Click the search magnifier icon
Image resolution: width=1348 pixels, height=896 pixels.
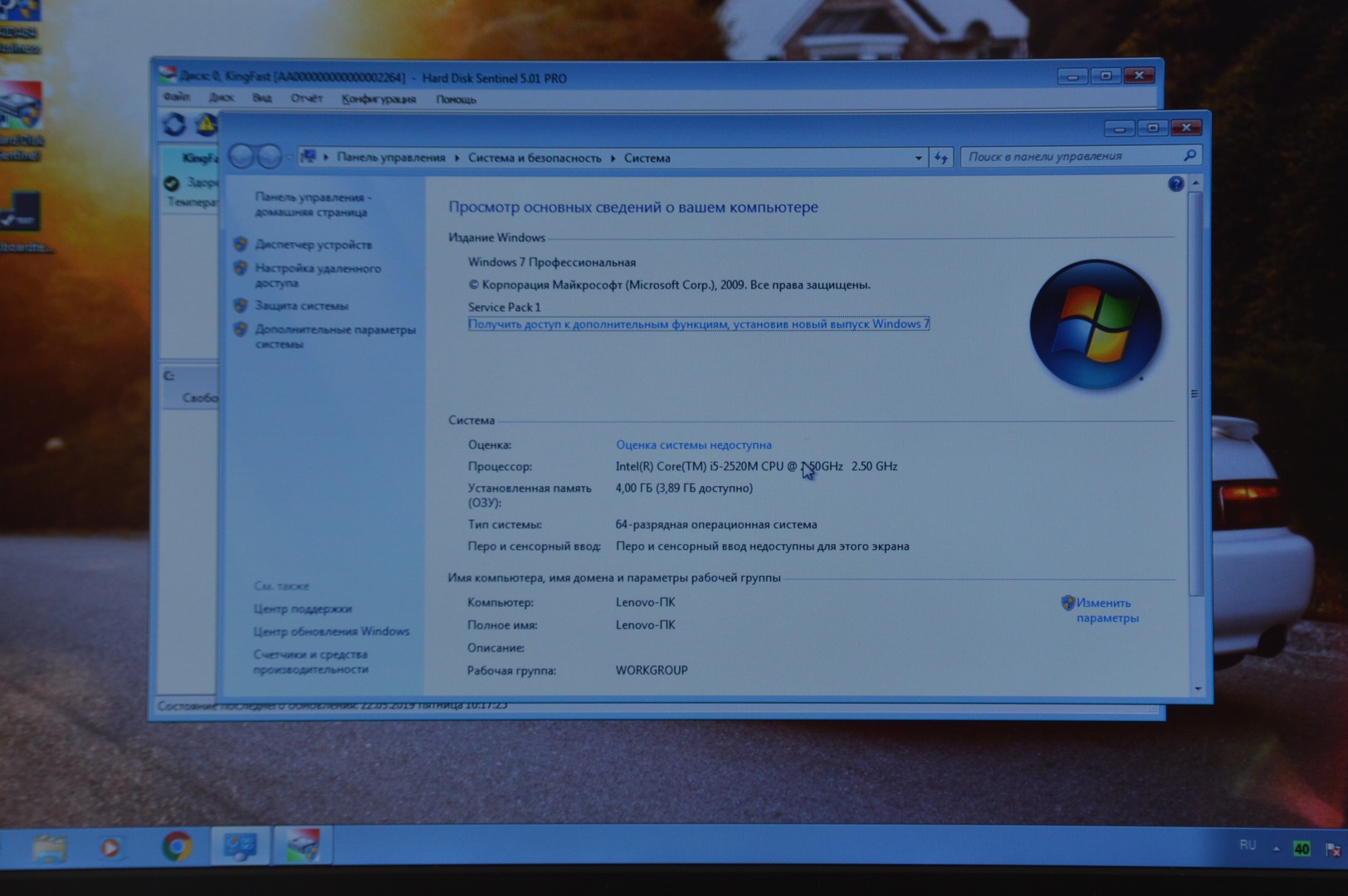pyautogui.click(x=1189, y=155)
